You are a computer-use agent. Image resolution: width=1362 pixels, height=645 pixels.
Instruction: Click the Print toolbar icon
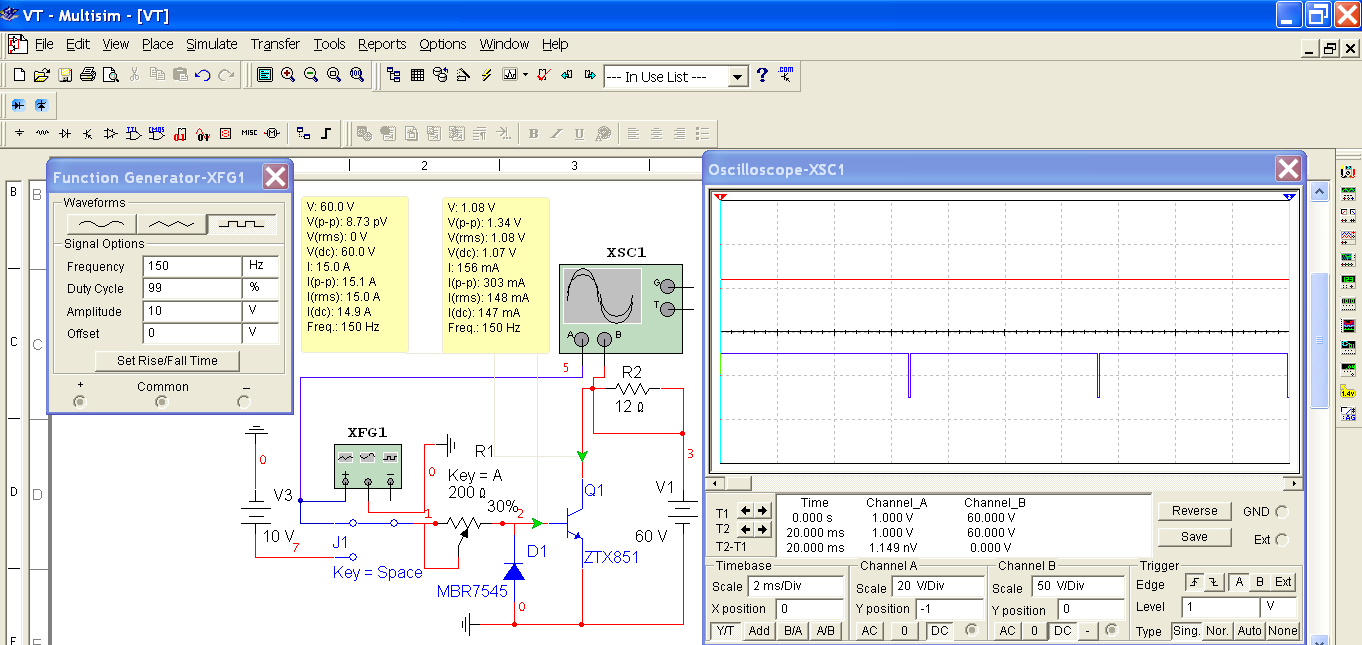click(x=88, y=75)
